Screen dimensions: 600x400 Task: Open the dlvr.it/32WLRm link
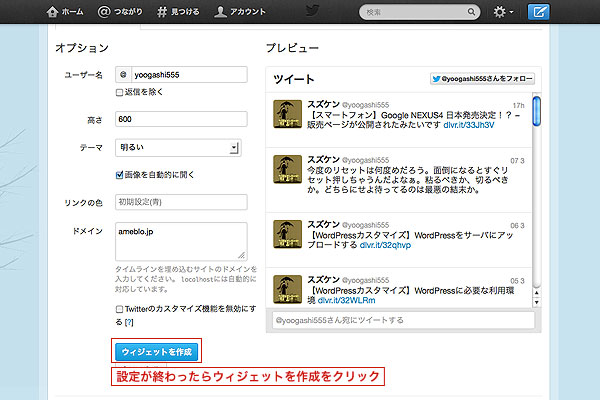(x=346, y=300)
